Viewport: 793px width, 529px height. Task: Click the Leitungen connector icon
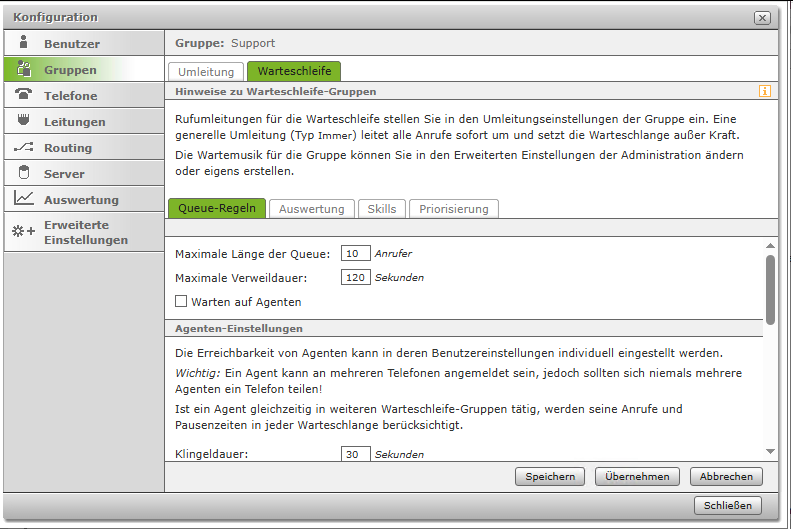pyautogui.click(x=23, y=121)
